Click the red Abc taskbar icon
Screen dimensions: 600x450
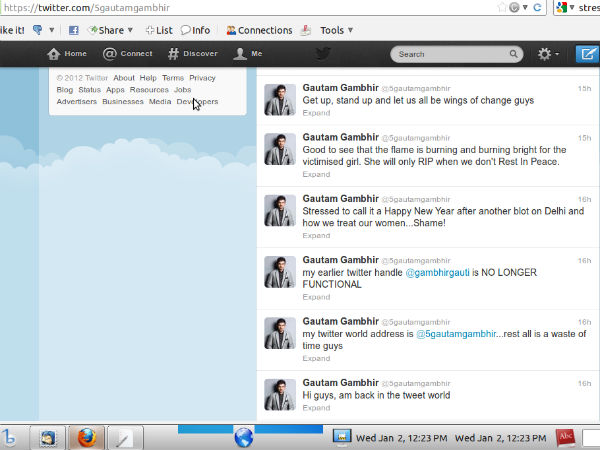(566, 437)
